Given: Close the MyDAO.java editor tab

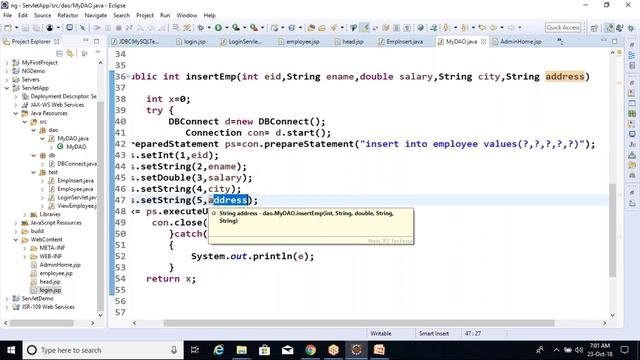Looking at the screenshot, I should [x=483, y=42].
